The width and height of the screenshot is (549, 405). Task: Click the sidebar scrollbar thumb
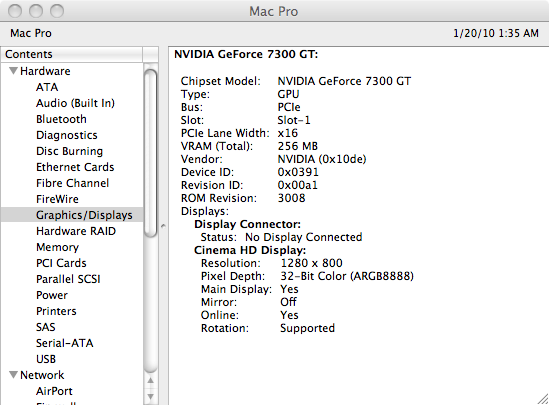tap(151, 153)
